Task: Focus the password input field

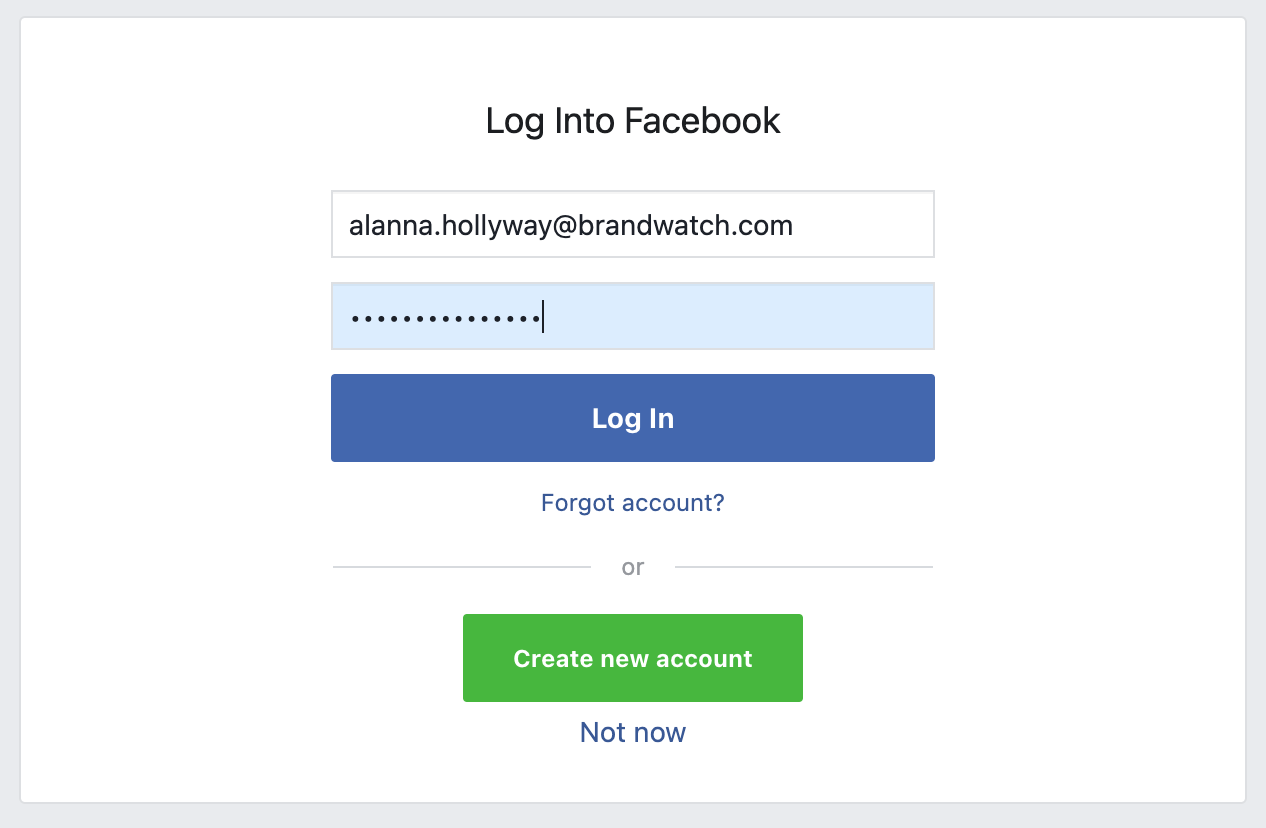Action: coord(632,317)
